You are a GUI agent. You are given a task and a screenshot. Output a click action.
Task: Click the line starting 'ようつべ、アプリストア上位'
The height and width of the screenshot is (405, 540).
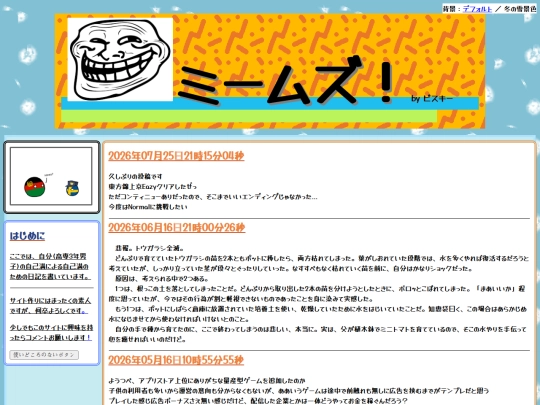[x=207, y=381]
